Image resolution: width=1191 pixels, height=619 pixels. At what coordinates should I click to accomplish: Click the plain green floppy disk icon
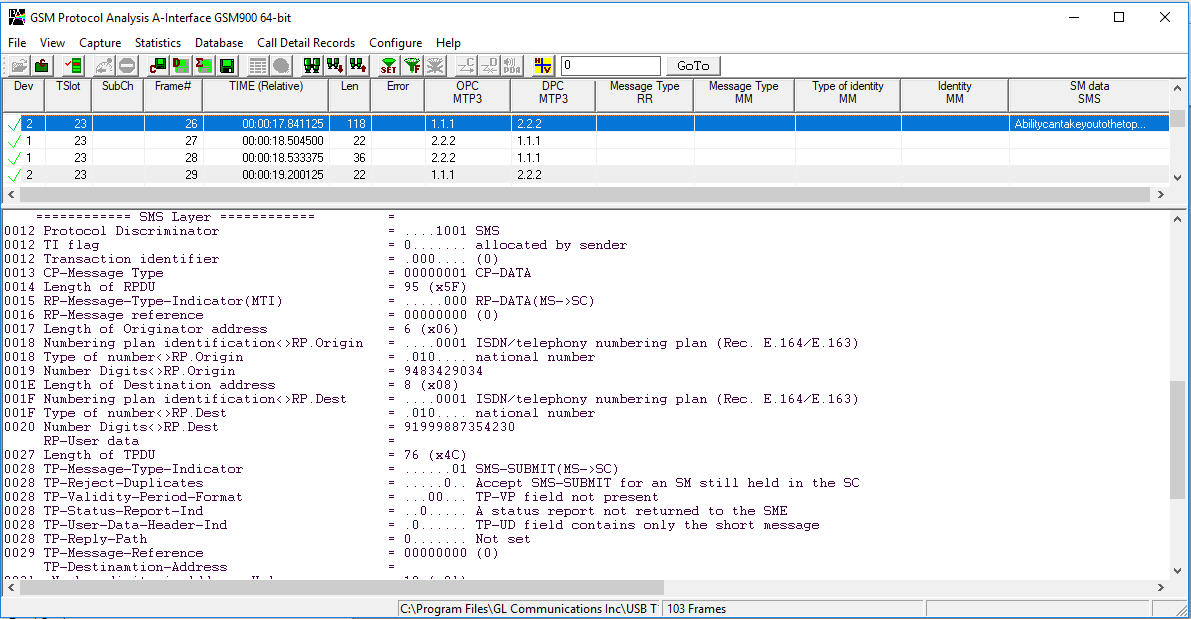pyautogui.click(x=227, y=66)
